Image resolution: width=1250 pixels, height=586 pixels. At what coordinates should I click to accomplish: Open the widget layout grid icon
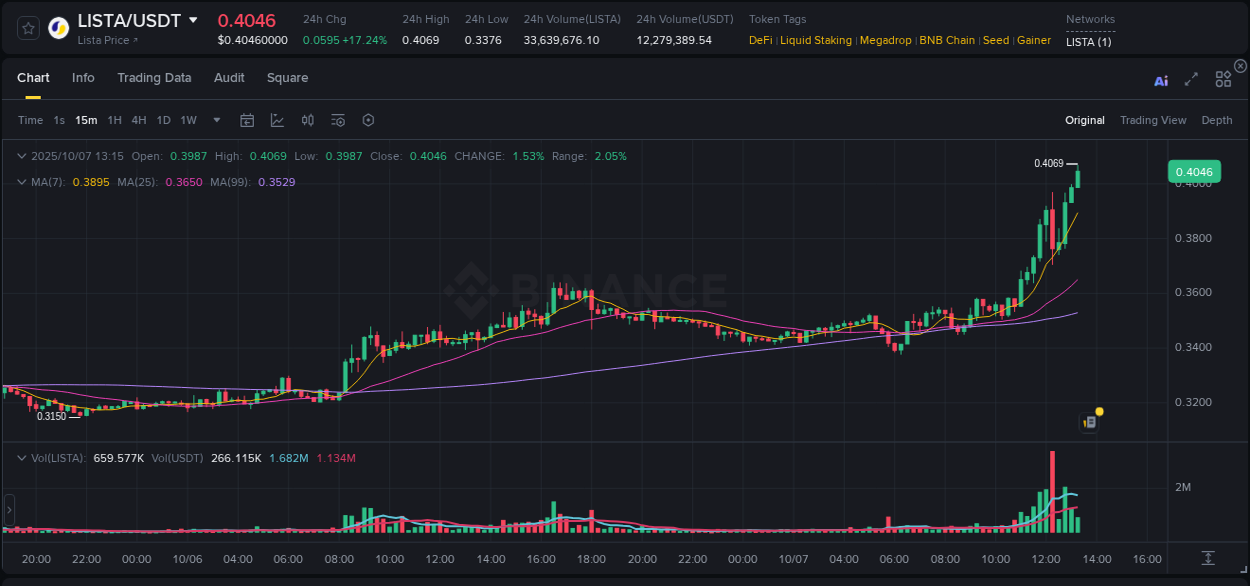coord(1222,78)
